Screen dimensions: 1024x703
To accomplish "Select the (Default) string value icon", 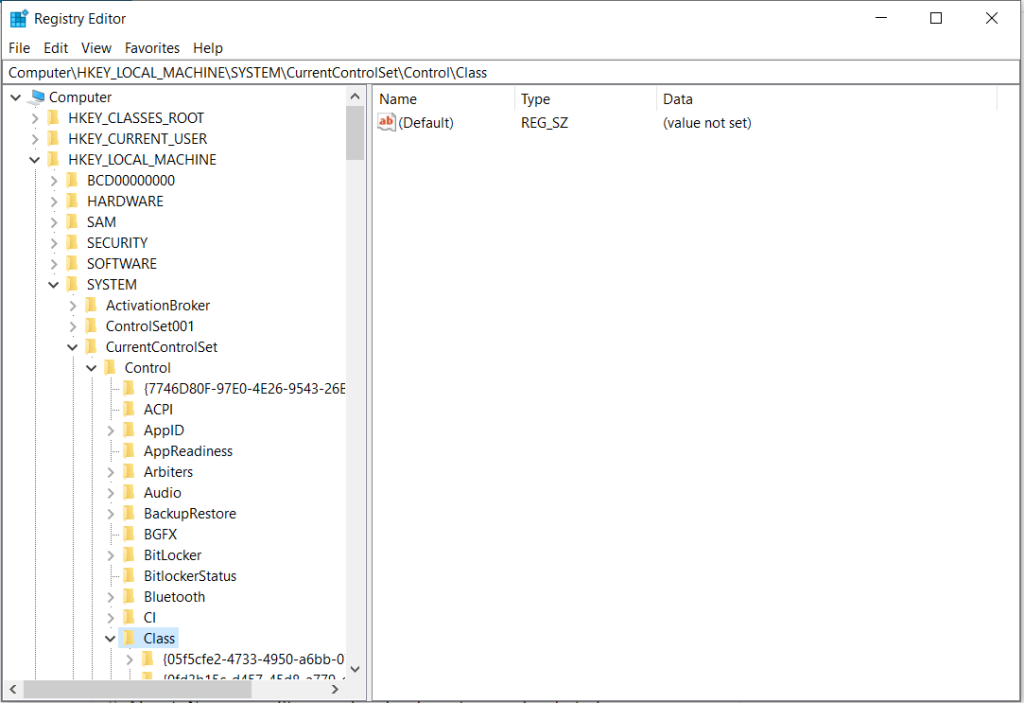I will click(x=387, y=122).
